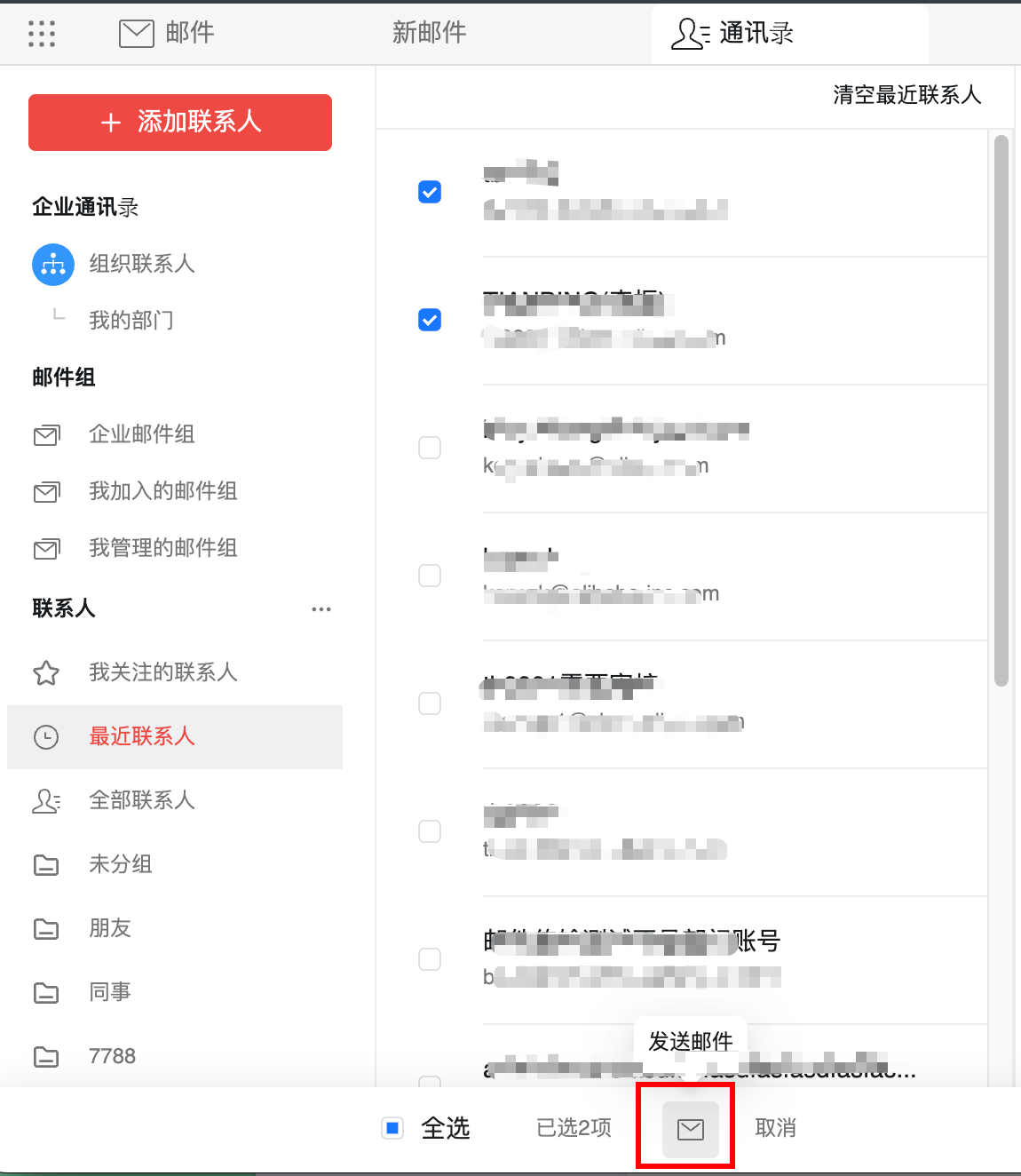Click the clock icon beside 最近联系人

click(x=46, y=737)
